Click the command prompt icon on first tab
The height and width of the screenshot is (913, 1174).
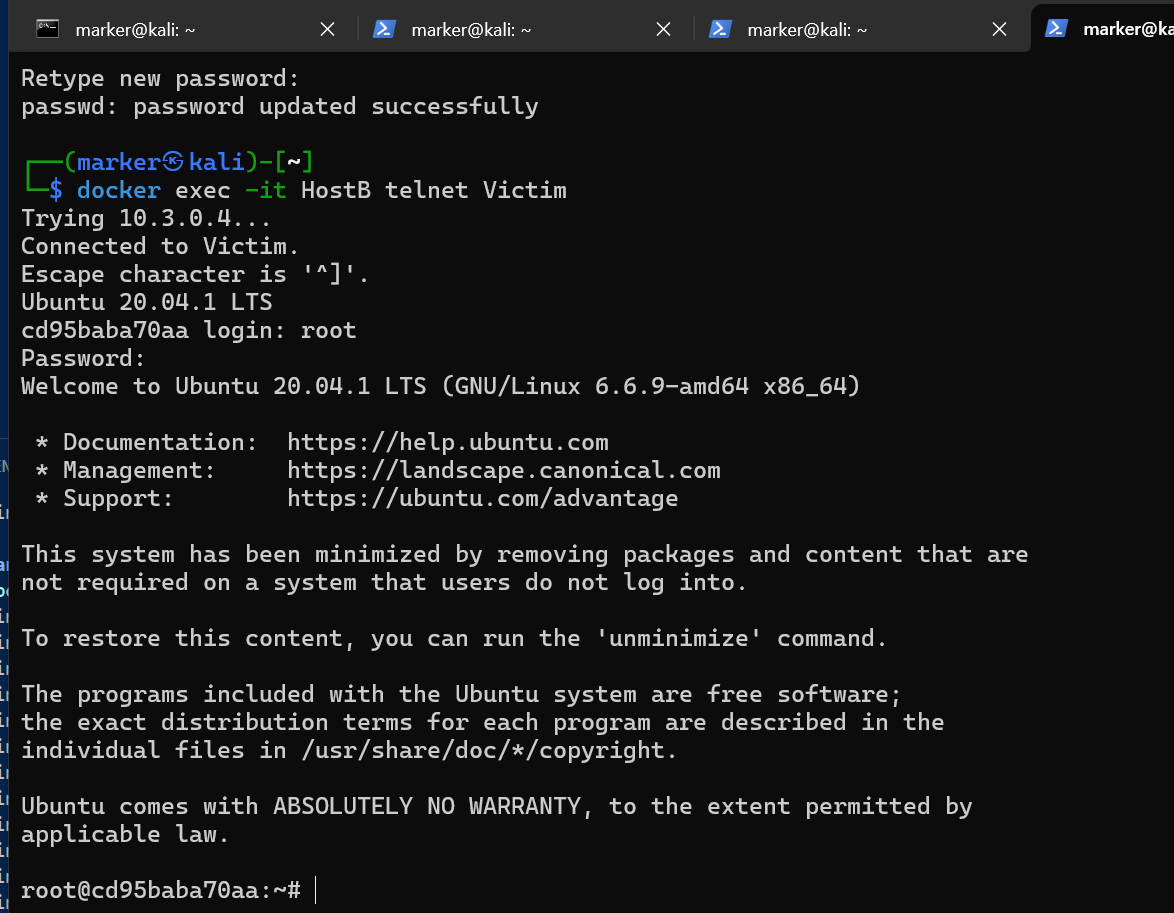tap(47, 29)
